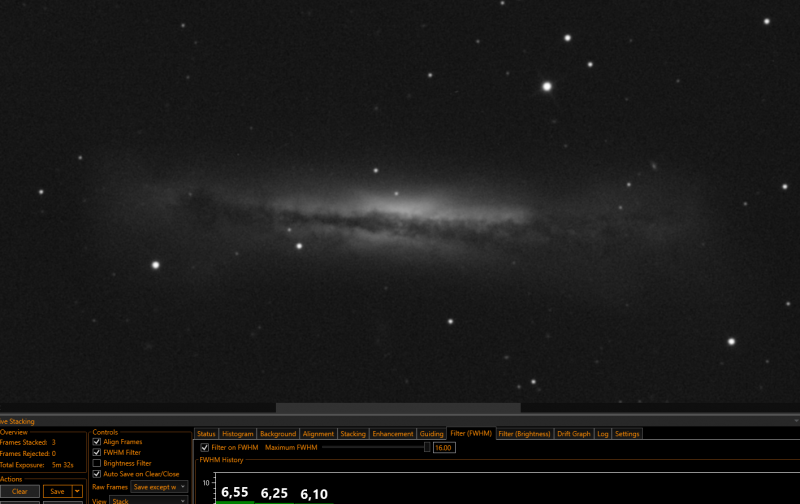The height and width of the screenshot is (504, 800).
Task: Select the Filter (FWHM) tab
Action: [x=471, y=433]
